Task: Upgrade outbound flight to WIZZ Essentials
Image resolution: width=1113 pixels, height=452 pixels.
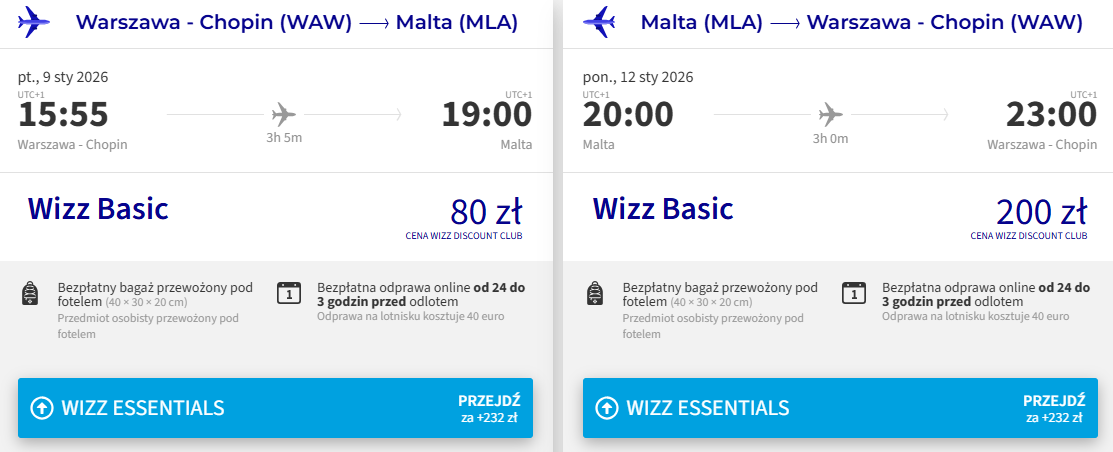Action: point(275,408)
